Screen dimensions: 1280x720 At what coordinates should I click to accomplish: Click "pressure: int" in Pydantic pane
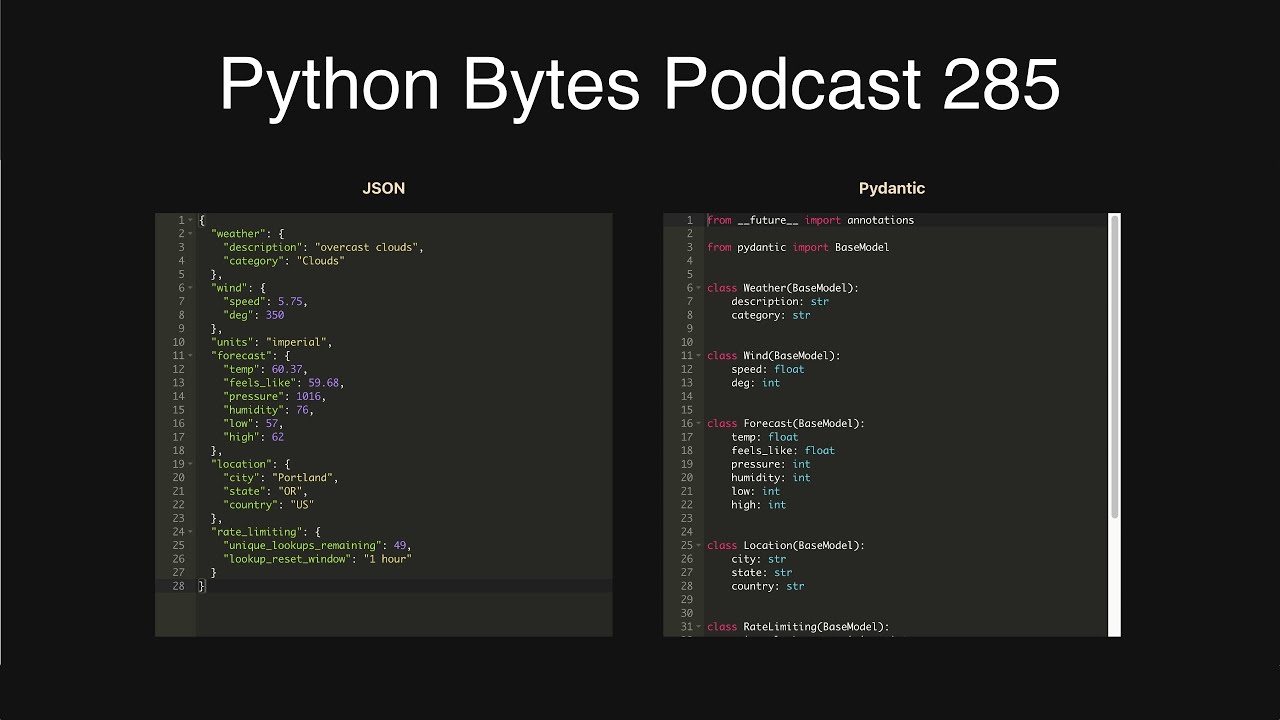[771, 464]
